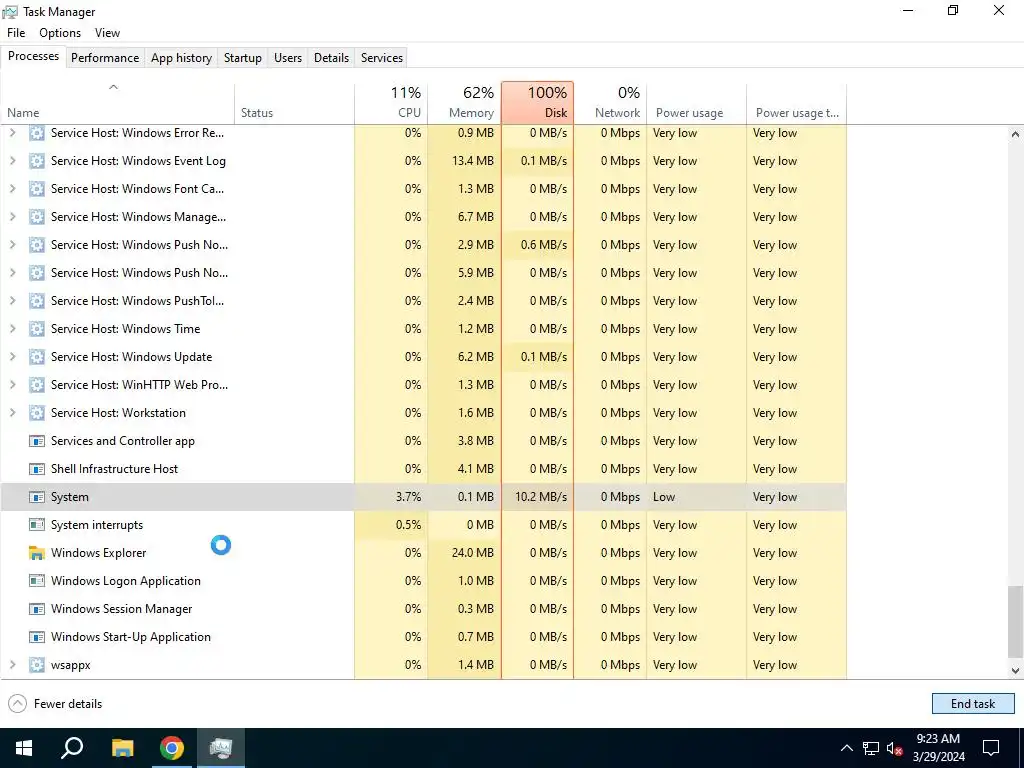
Task: Open the View menu
Action: tap(107, 33)
